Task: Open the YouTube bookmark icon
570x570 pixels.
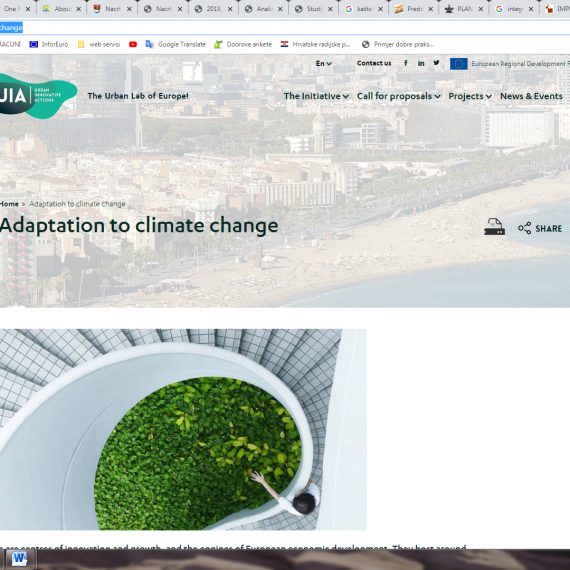Action: 133,44
